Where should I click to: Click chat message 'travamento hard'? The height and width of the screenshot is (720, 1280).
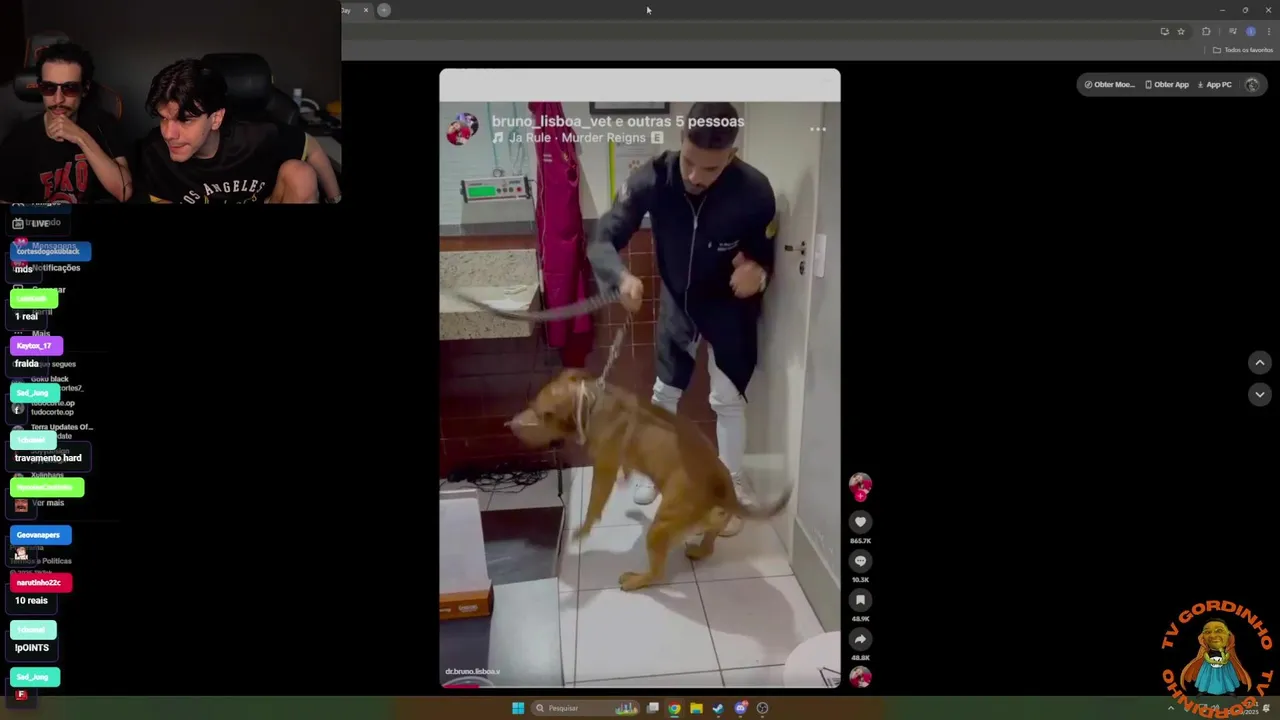tap(48, 458)
